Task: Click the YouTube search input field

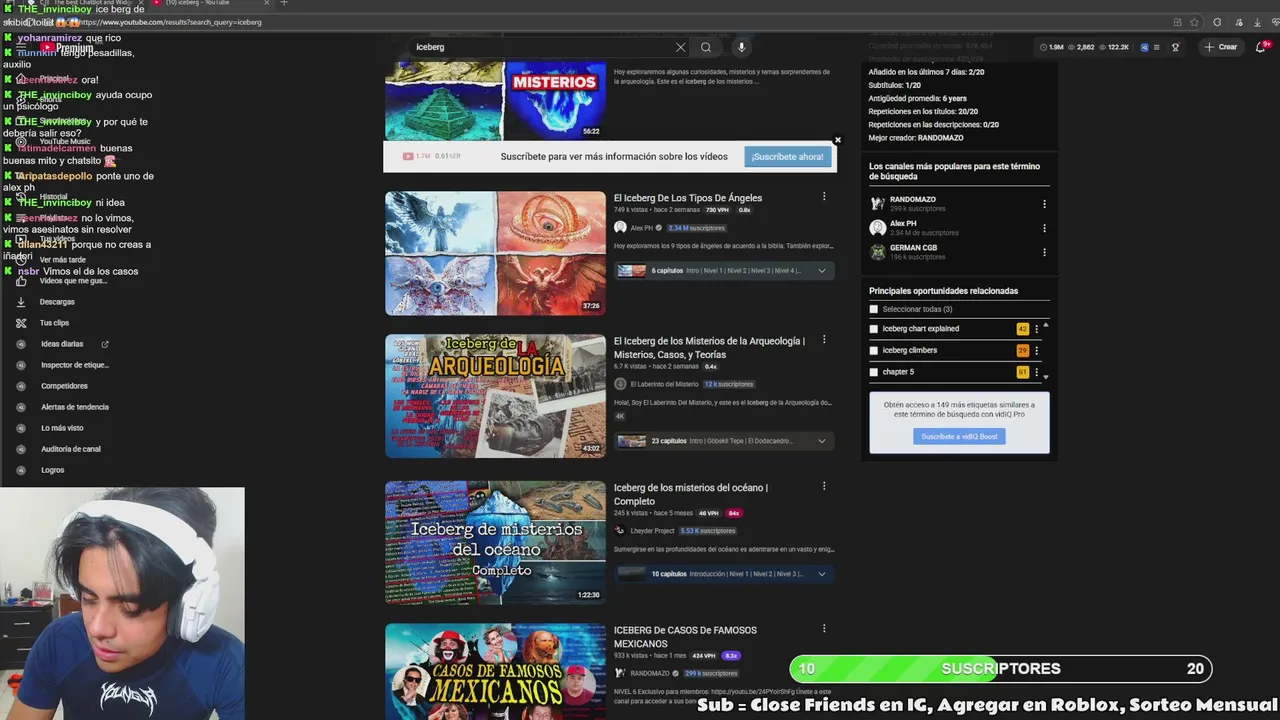Action: pyautogui.click(x=540, y=47)
